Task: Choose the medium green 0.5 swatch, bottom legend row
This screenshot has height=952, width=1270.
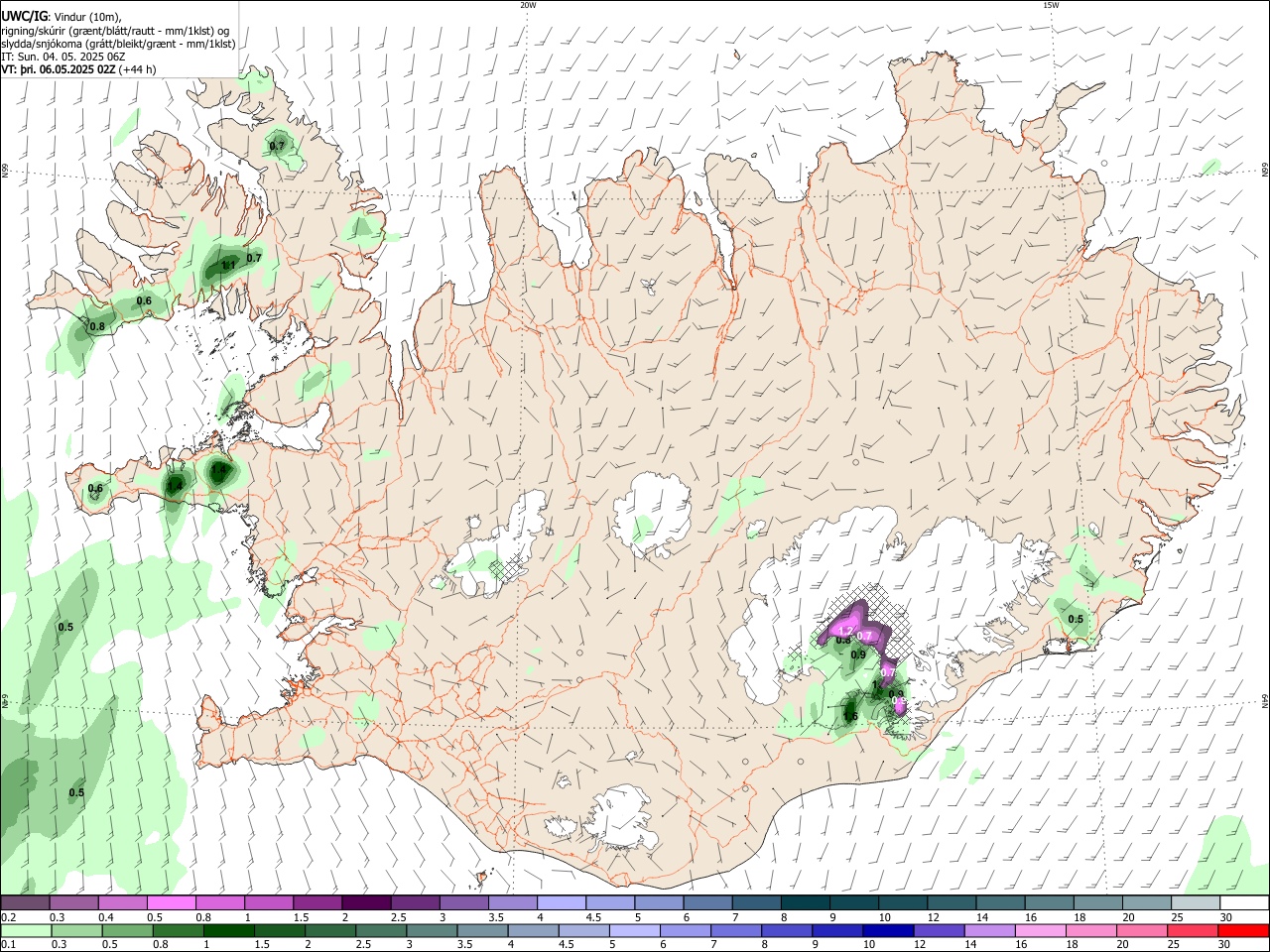Action: [x=128, y=931]
